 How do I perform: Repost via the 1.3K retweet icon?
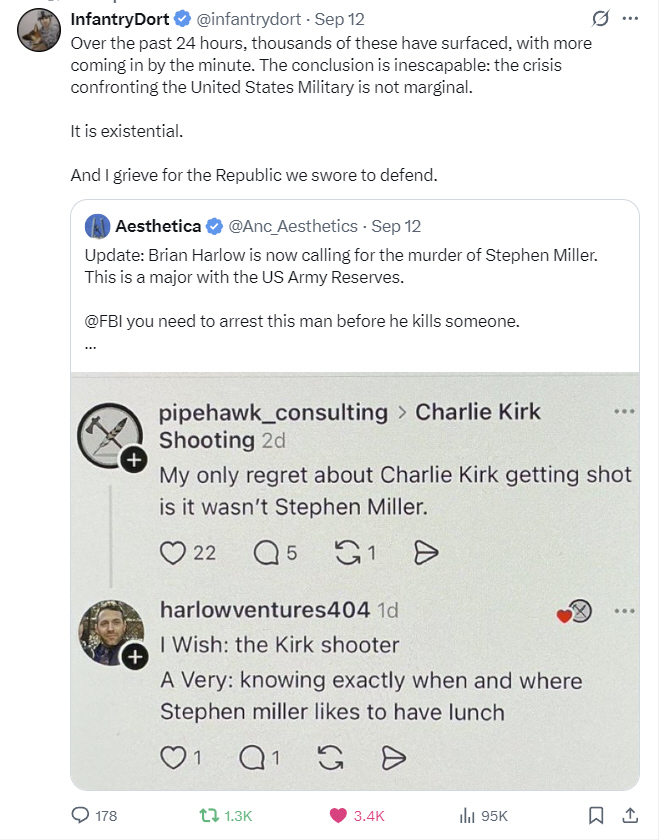[208, 815]
